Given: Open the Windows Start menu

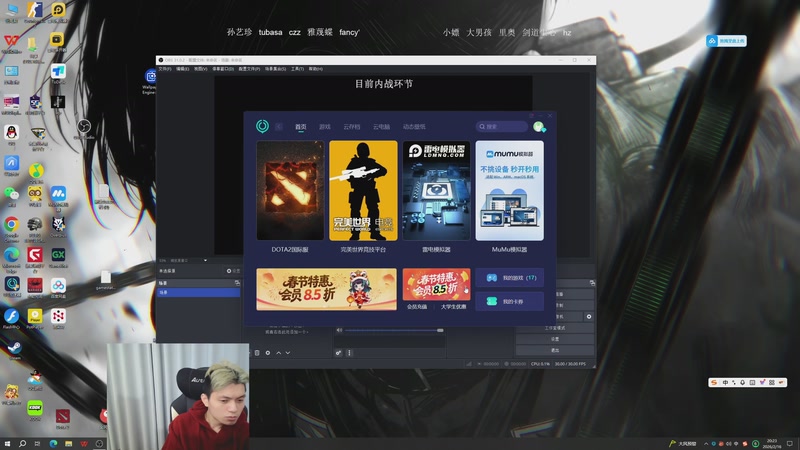Looking at the screenshot, I should pyautogui.click(x=7, y=444).
